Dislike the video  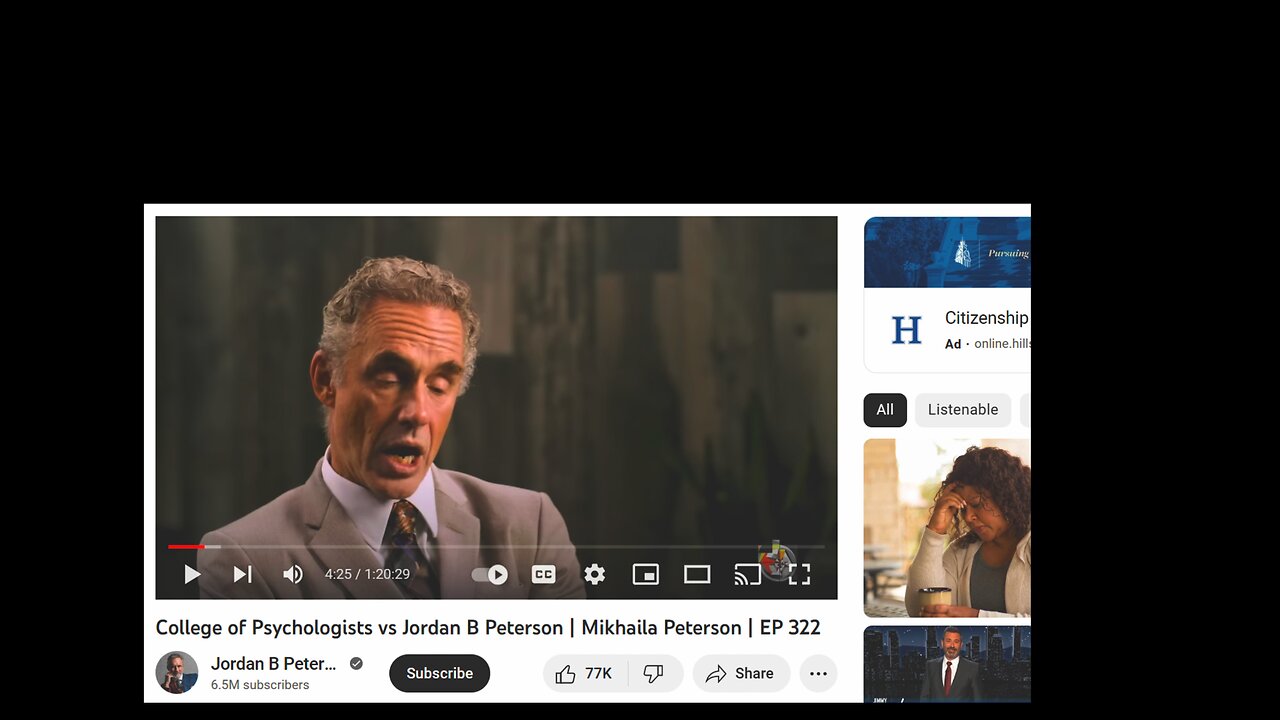[655, 673]
